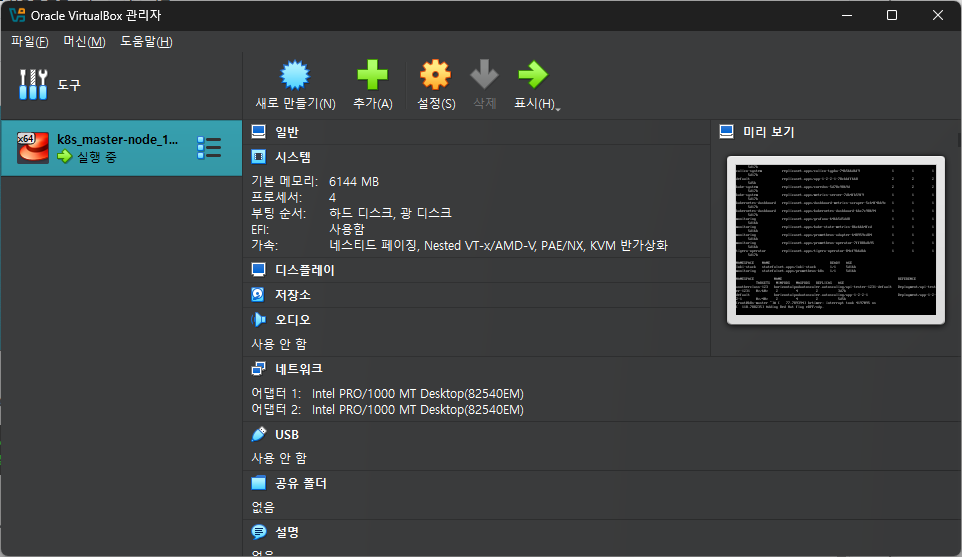Screen dimensions: 962x557
Task: Click the 네트워크 icon
Action: tap(259, 369)
